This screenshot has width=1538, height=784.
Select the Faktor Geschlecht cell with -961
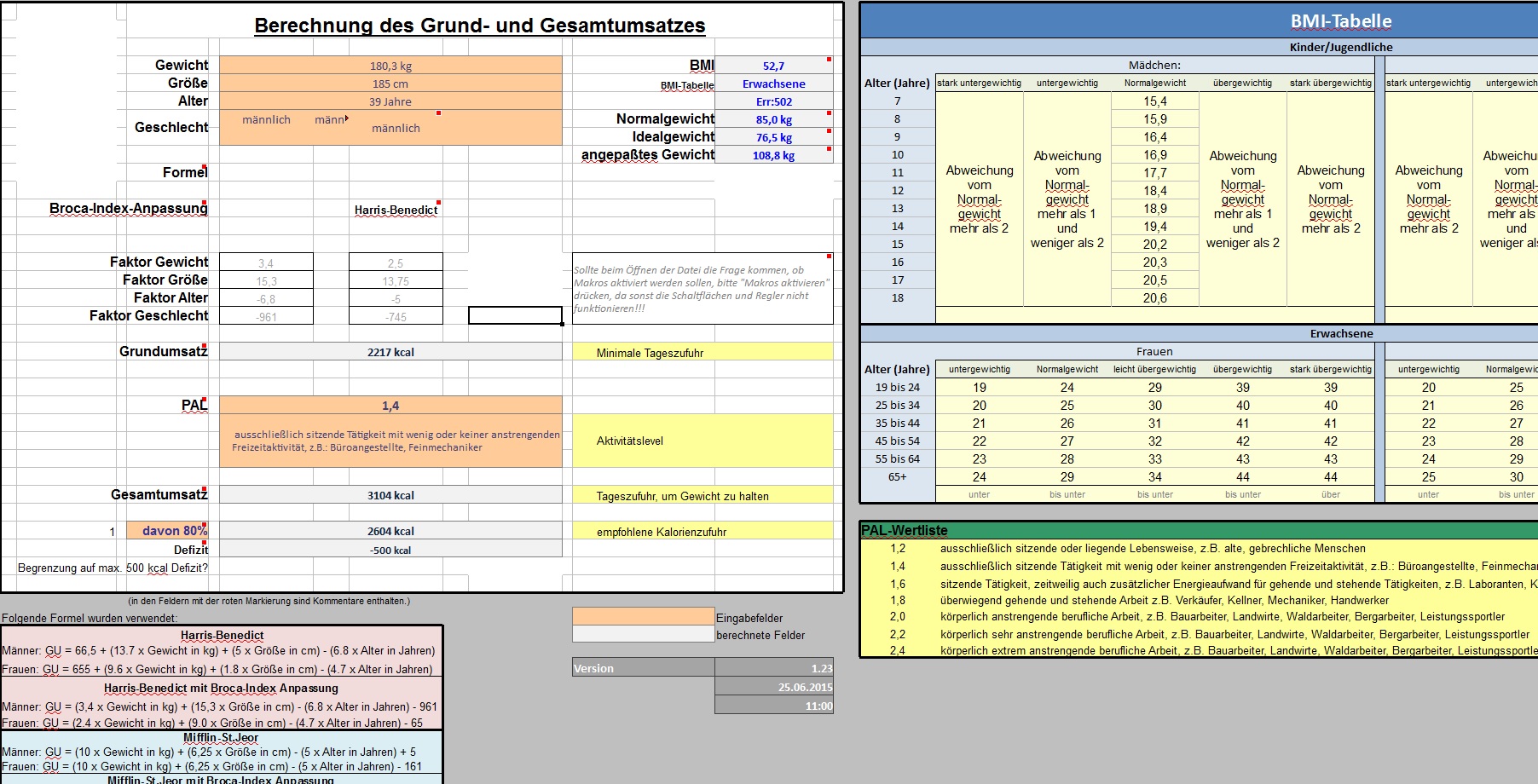point(266,316)
